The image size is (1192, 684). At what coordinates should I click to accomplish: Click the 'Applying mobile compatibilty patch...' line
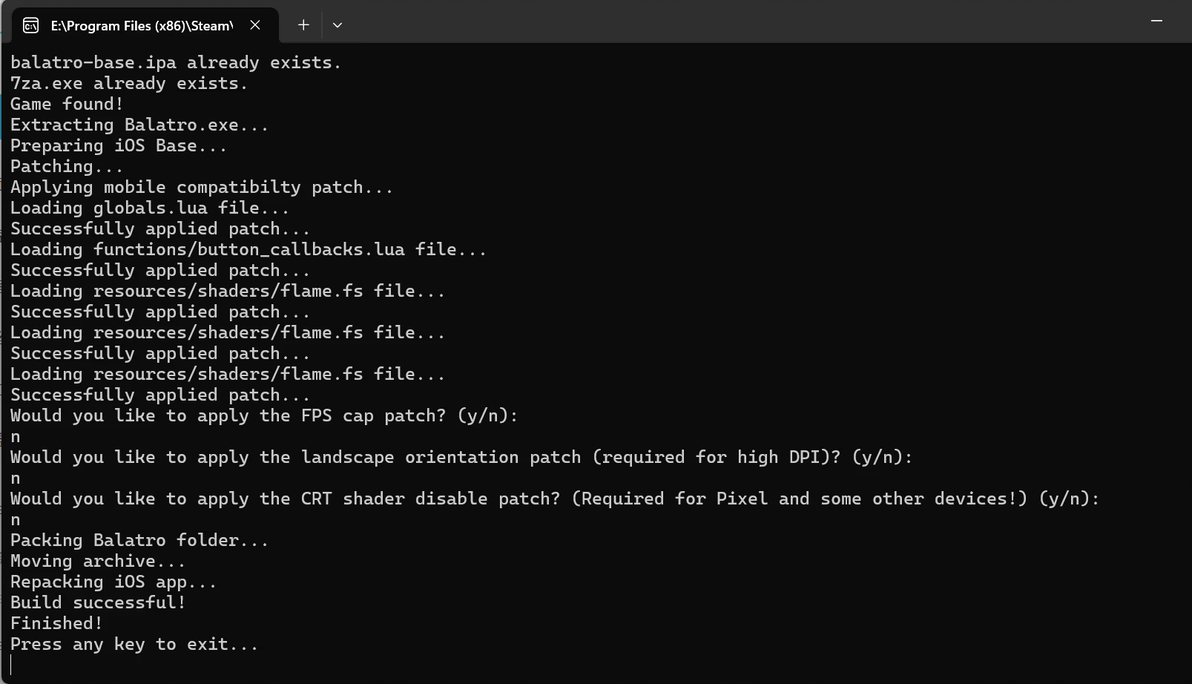(201, 187)
